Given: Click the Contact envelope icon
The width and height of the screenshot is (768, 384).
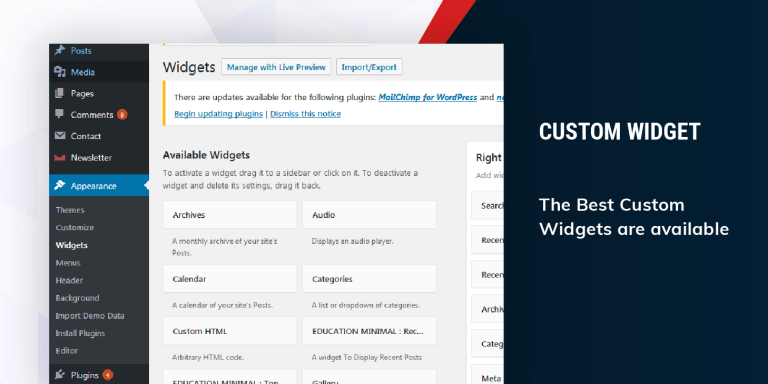Looking at the screenshot, I should pyautogui.click(x=60, y=136).
